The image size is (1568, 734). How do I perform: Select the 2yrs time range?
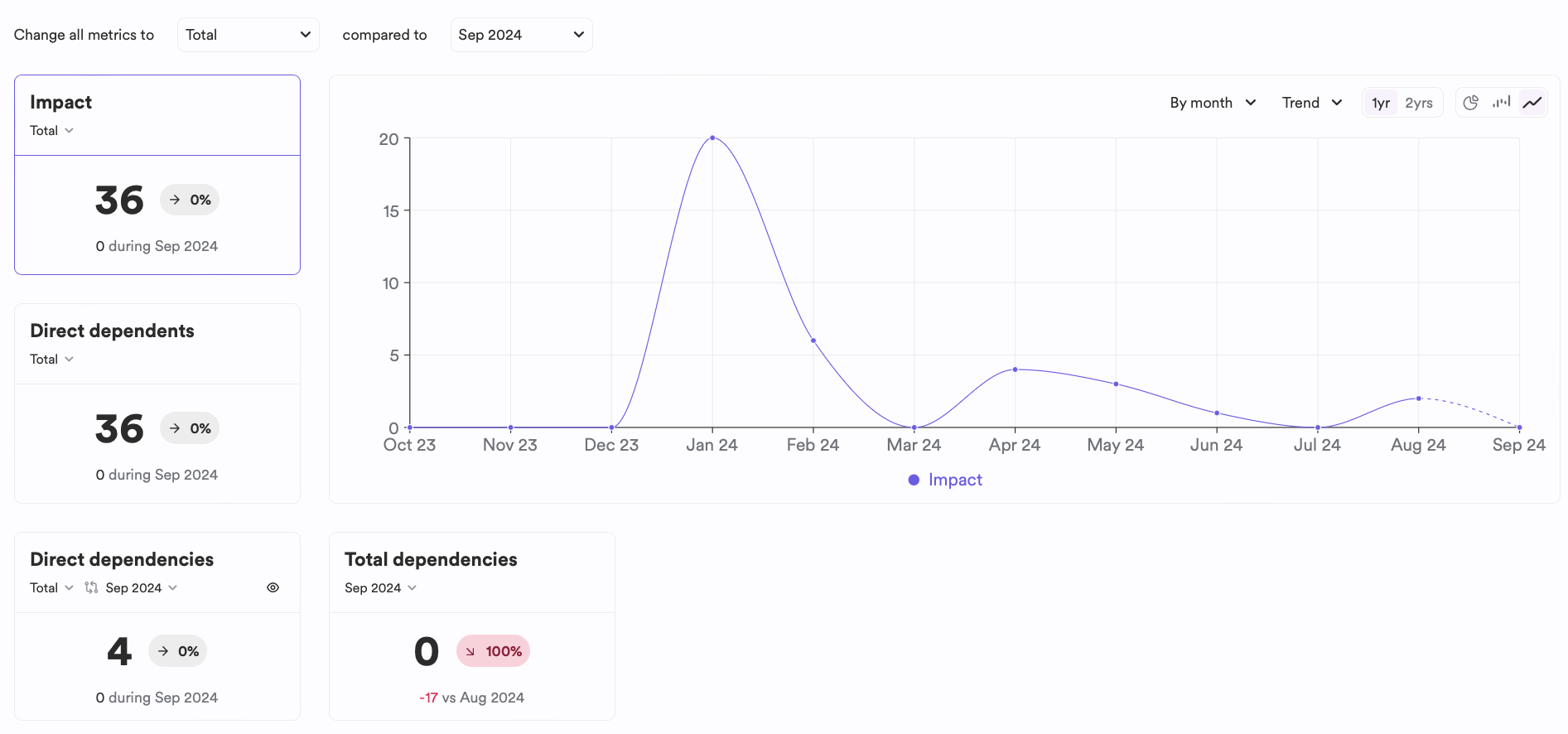pyautogui.click(x=1419, y=103)
